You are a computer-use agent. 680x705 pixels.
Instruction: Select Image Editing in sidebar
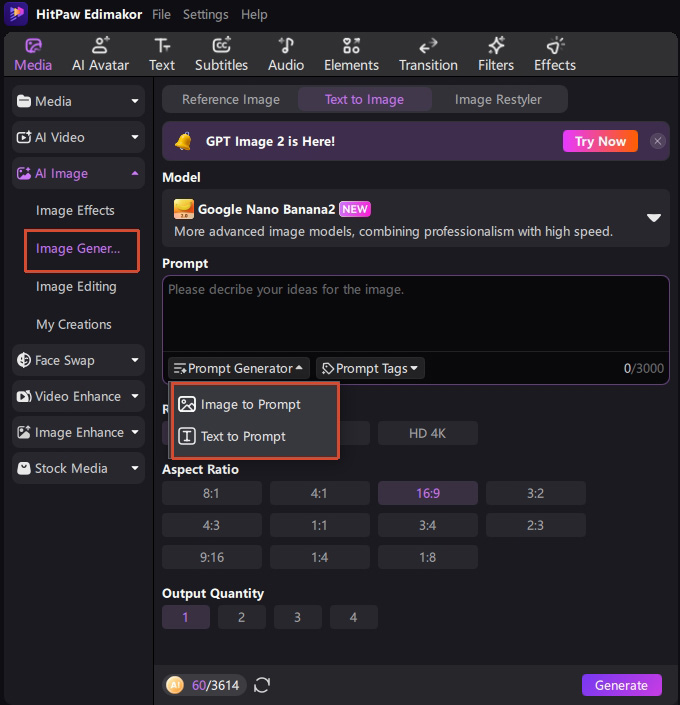[76, 286]
